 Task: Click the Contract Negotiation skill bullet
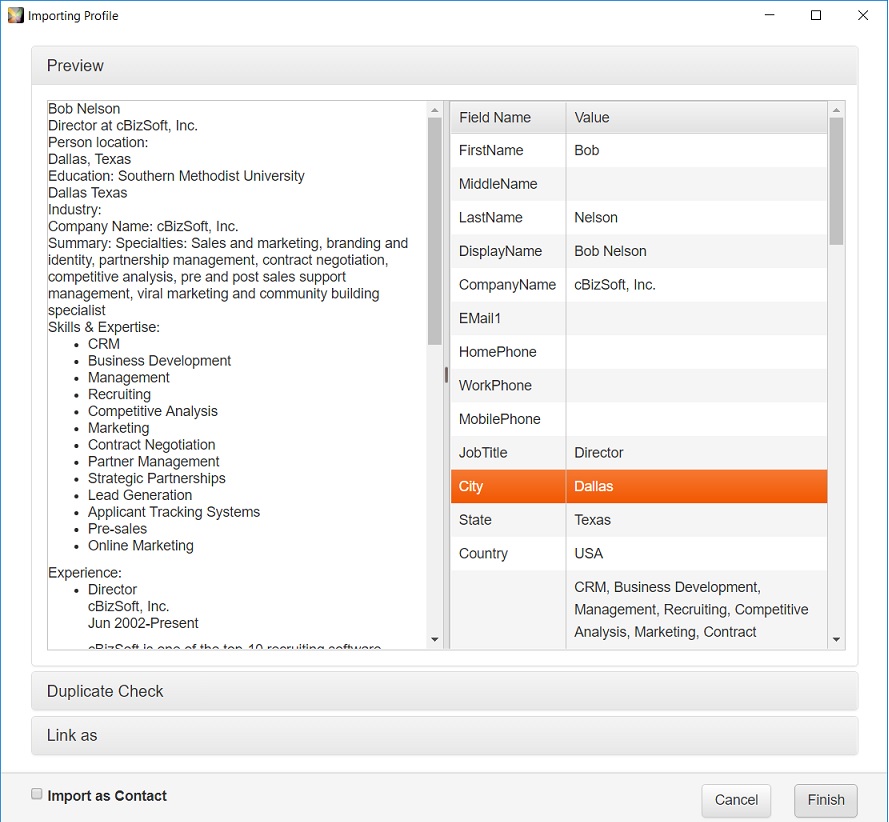[151, 445]
